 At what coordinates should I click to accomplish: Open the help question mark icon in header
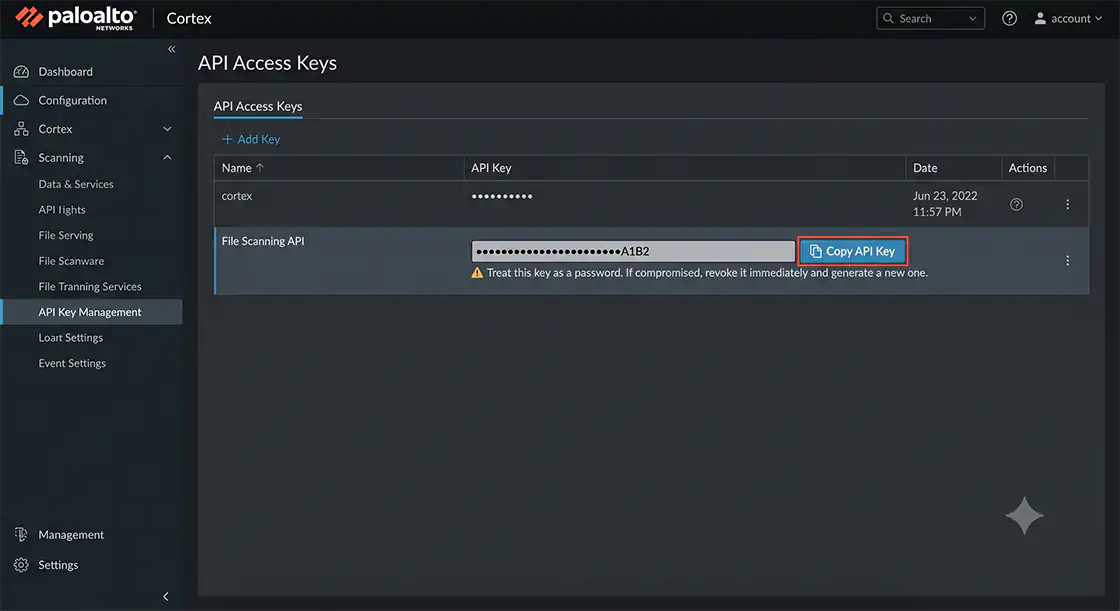tap(1009, 19)
